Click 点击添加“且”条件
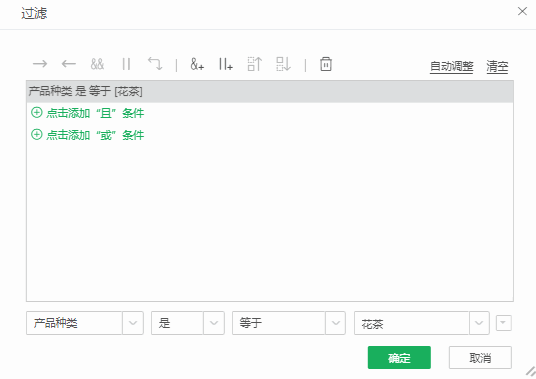 [95, 113]
